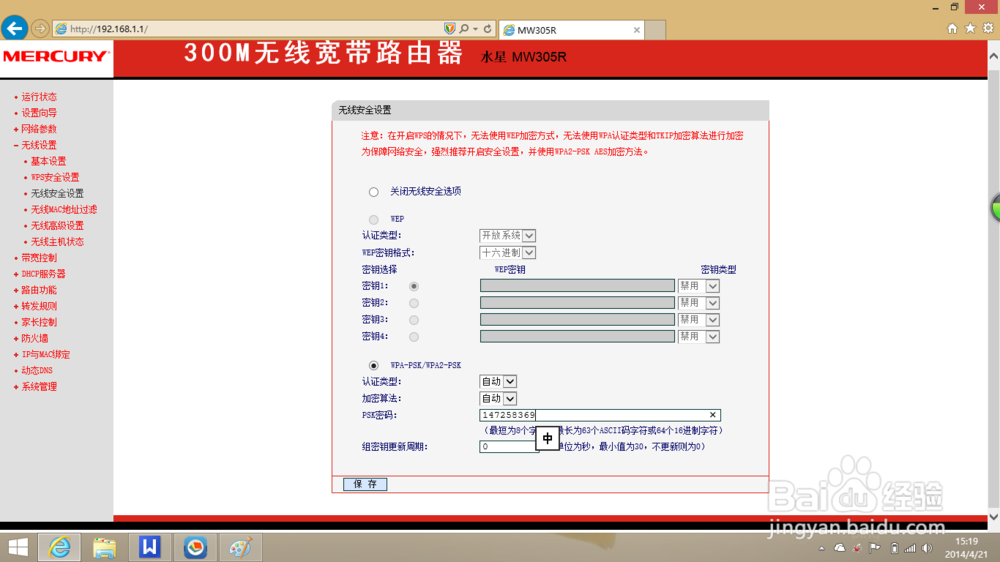Clear PSK password field with X
The image size is (1000, 562).
pos(712,415)
